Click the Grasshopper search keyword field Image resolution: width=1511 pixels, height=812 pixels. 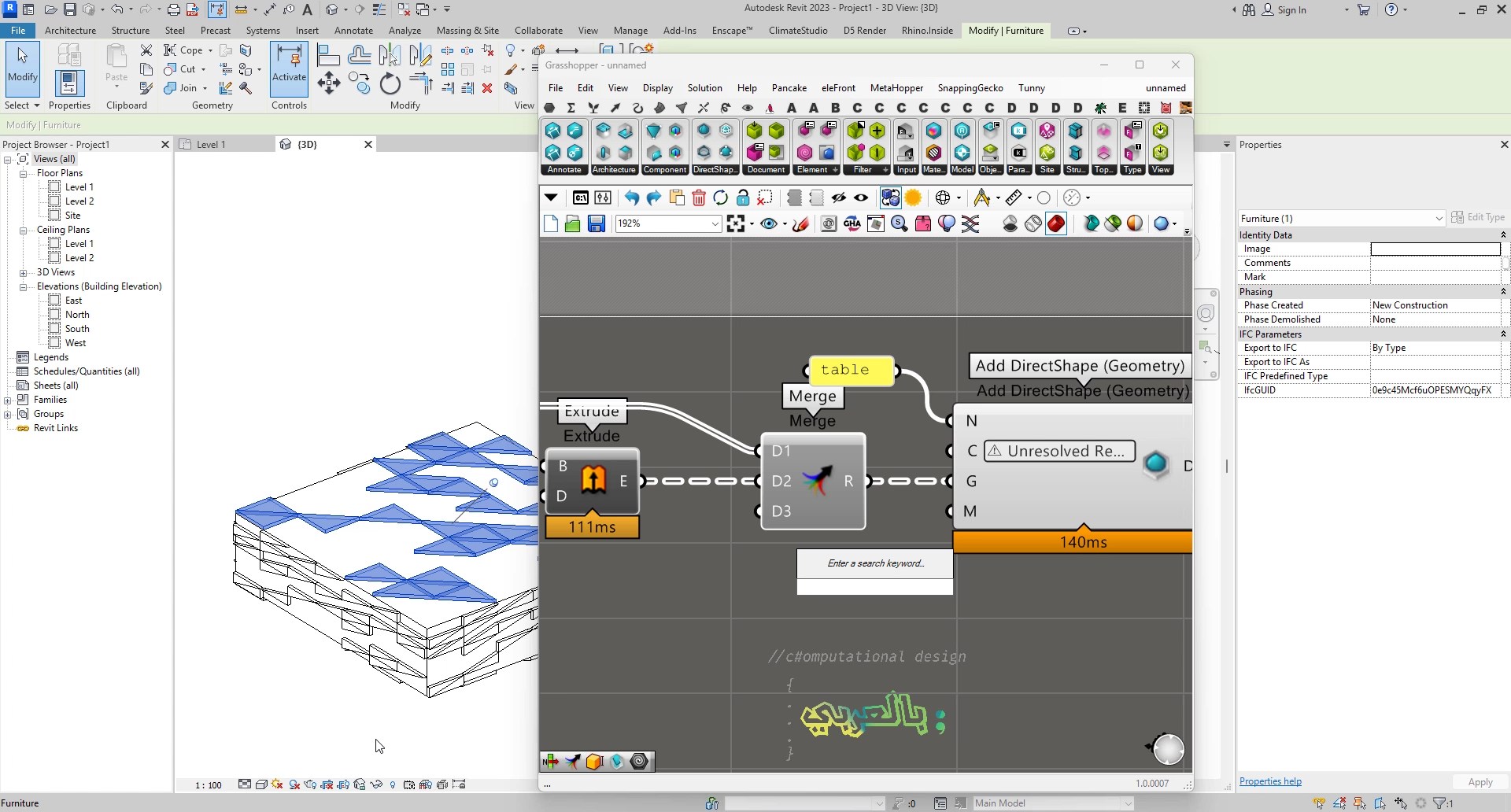tap(875, 563)
